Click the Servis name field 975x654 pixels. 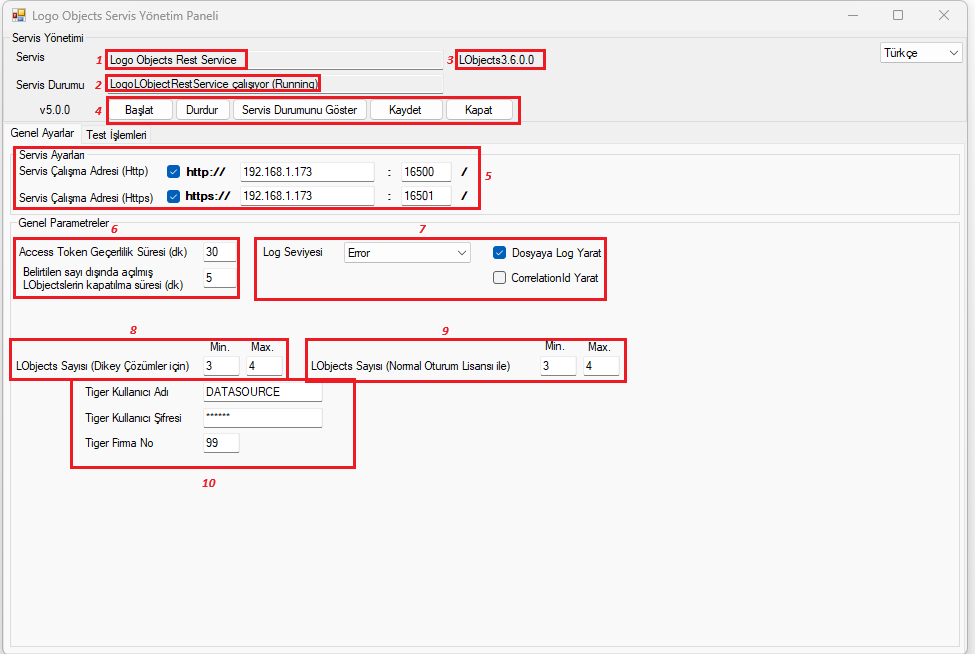coord(274,60)
